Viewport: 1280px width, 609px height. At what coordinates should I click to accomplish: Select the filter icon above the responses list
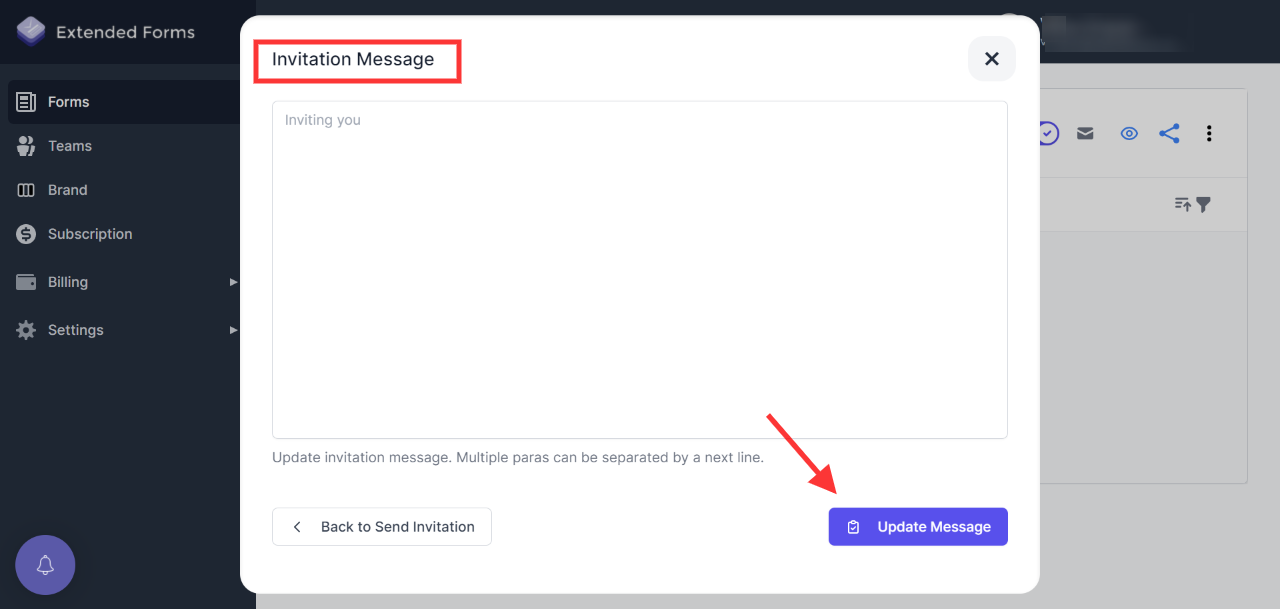click(1203, 204)
